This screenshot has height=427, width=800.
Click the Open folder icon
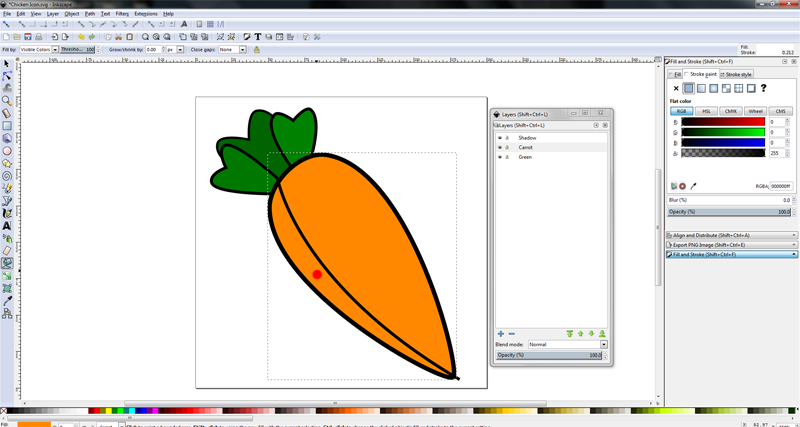coord(17,37)
